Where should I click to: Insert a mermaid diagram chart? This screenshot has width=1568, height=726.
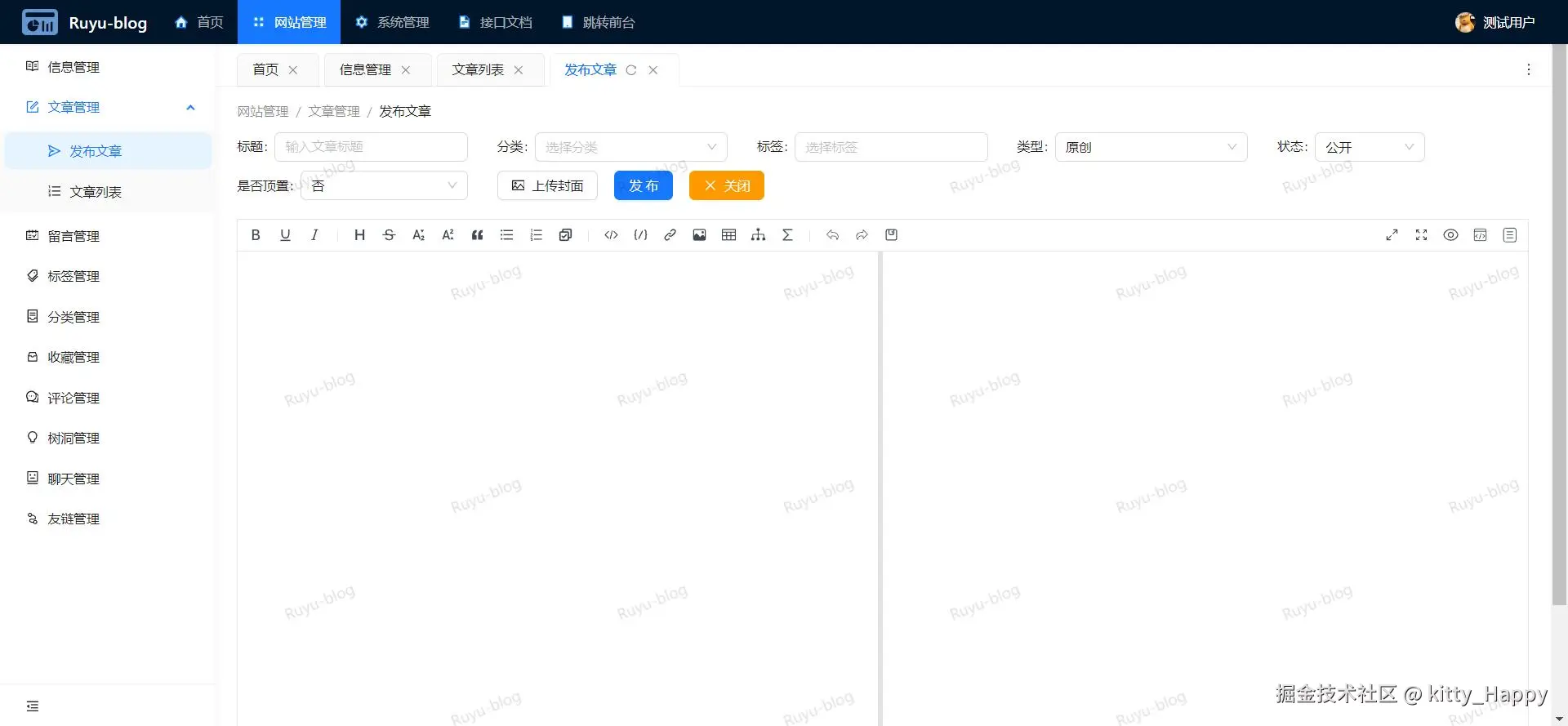tap(758, 235)
